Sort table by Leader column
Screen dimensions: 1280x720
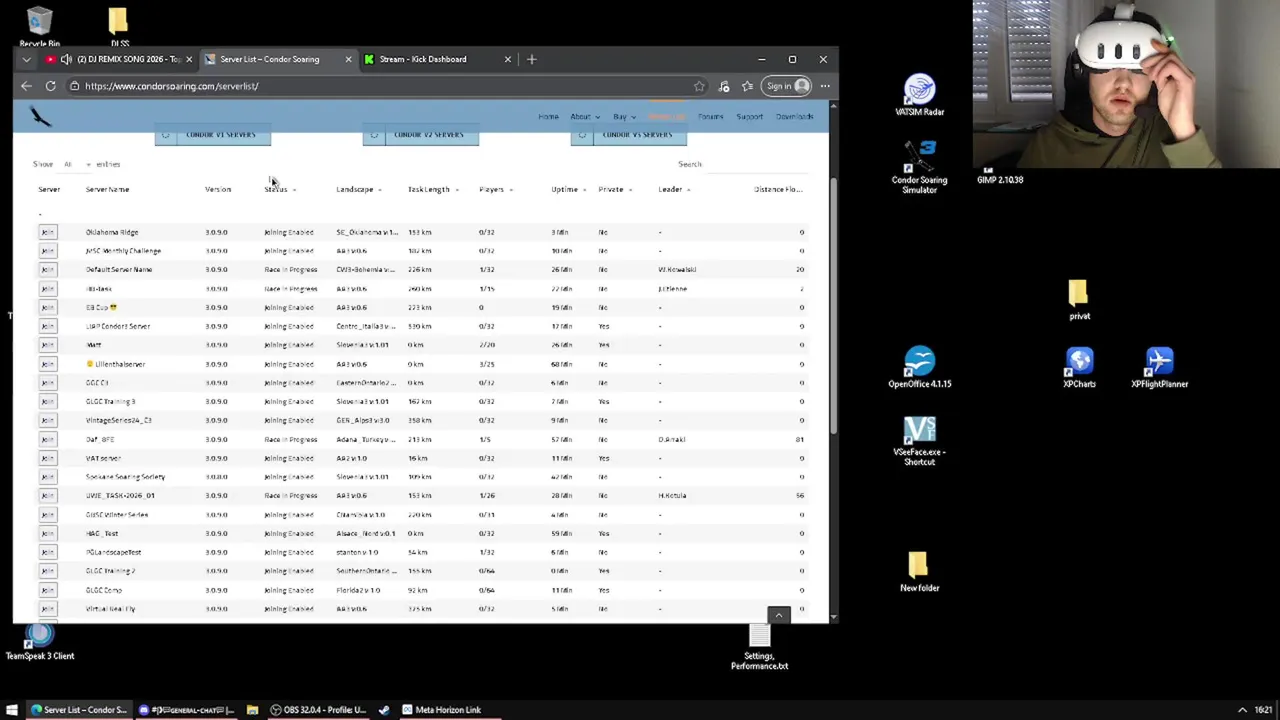coord(673,189)
